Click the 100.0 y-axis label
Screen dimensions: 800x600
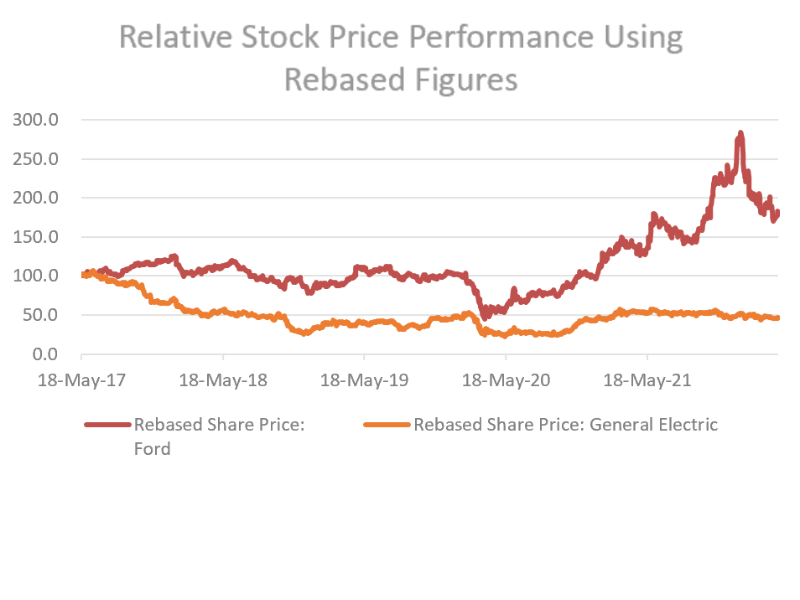point(36,275)
